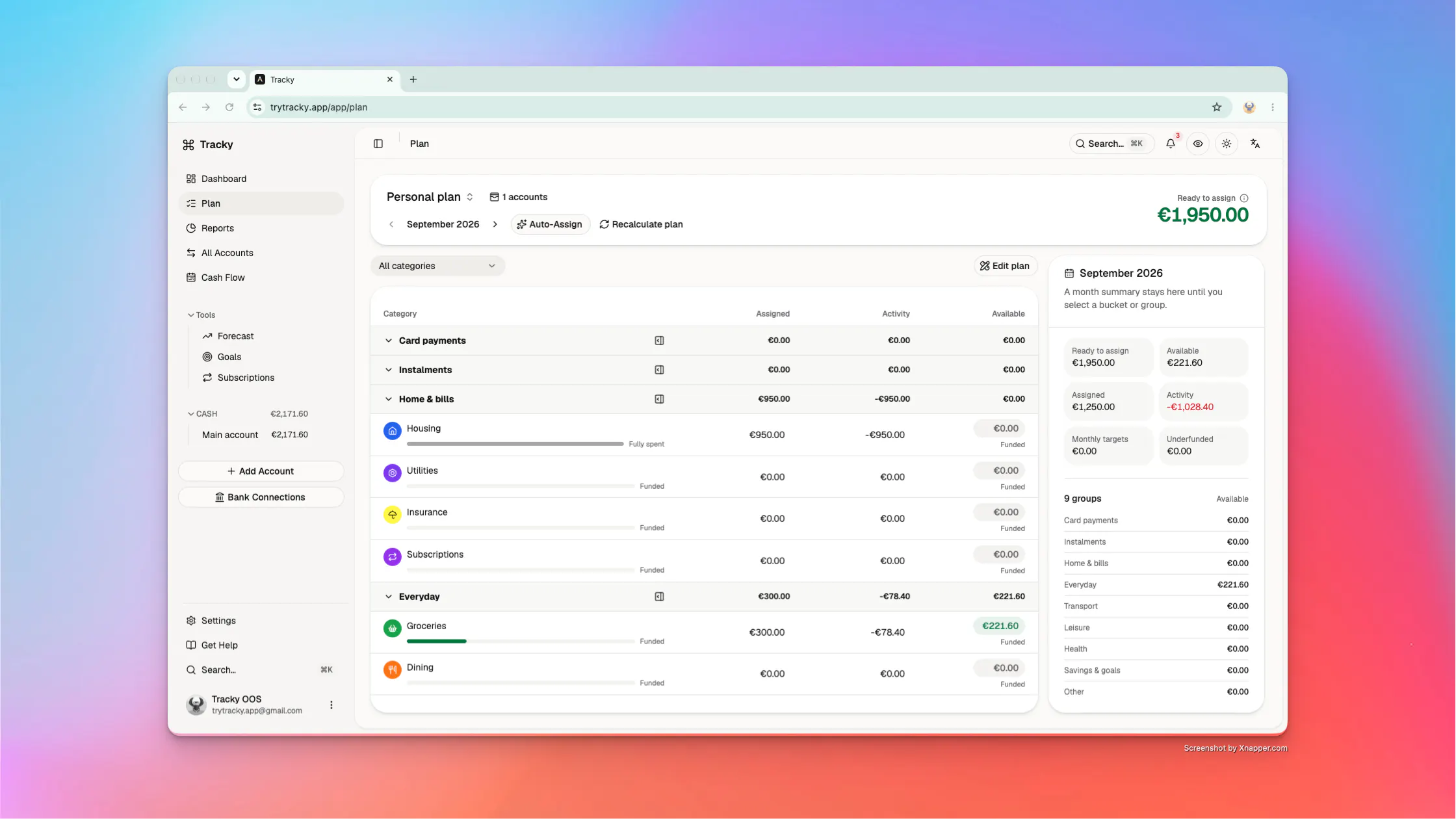Collapse the CASH accounts section
The width and height of the screenshot is (1456, 819).
pyautogui.click(x=202, y=414)
